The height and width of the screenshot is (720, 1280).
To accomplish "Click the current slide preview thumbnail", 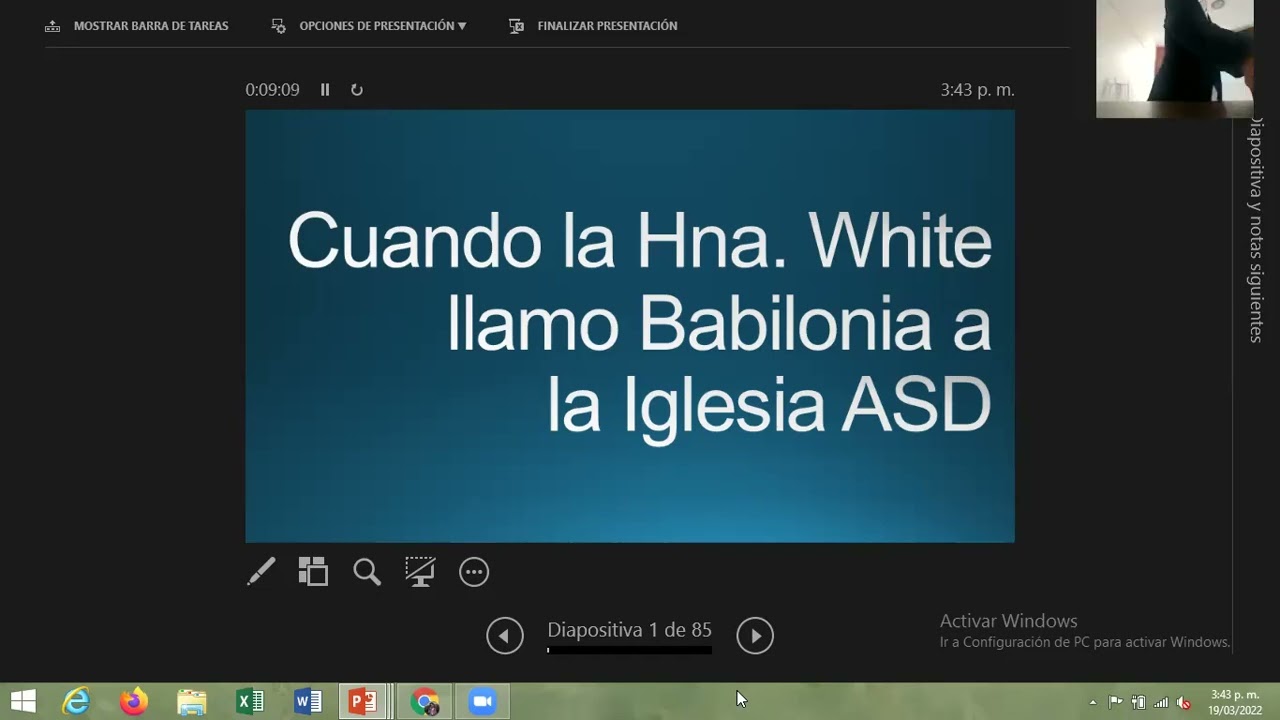I will pos(630,326).
